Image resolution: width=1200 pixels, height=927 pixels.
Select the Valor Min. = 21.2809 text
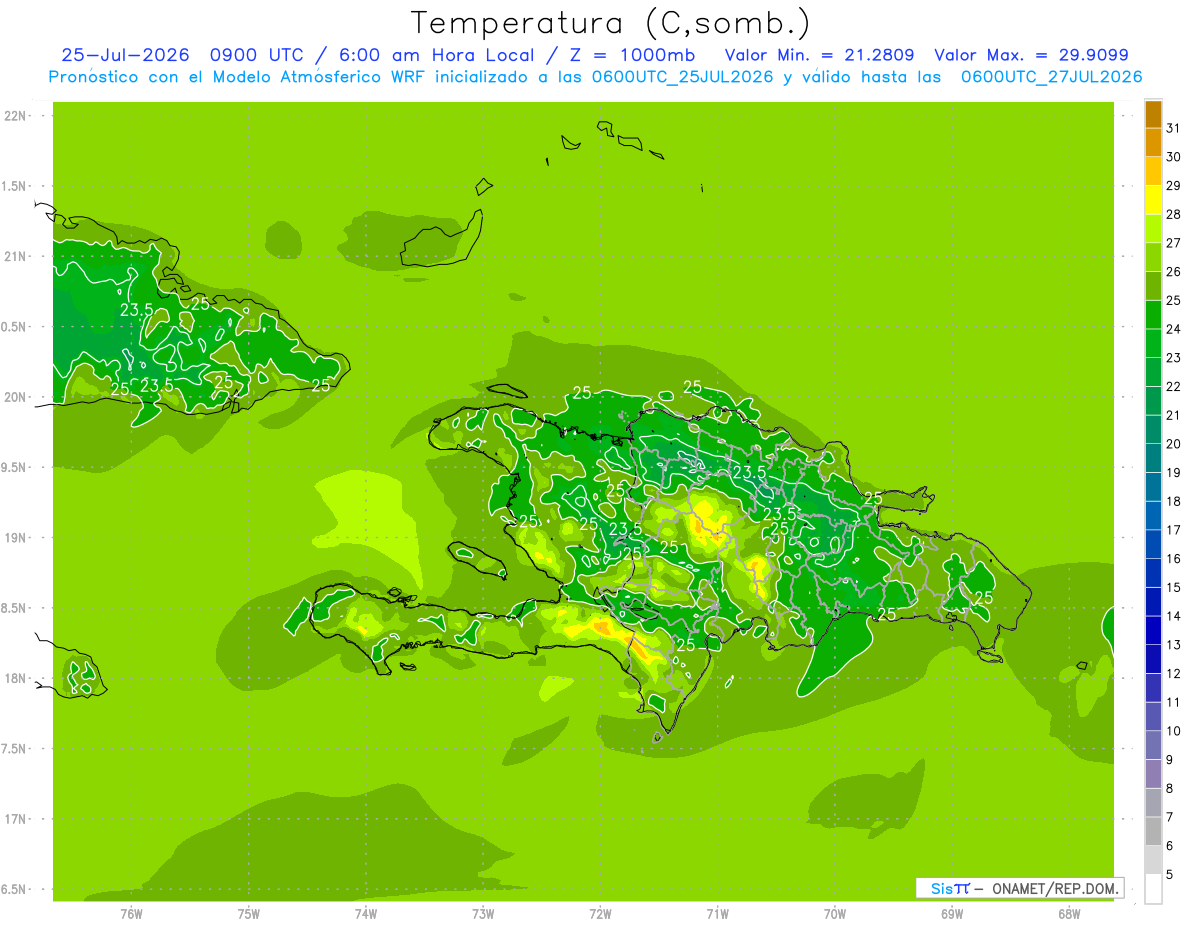[x=819, y=55]
